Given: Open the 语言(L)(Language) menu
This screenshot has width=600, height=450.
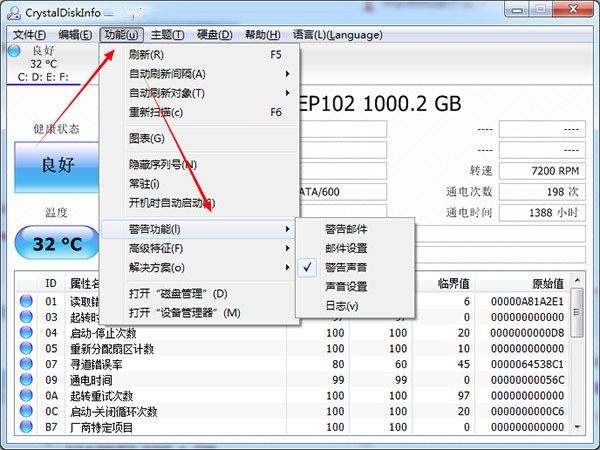Looking at the screenshot, I should pos(338,35).
